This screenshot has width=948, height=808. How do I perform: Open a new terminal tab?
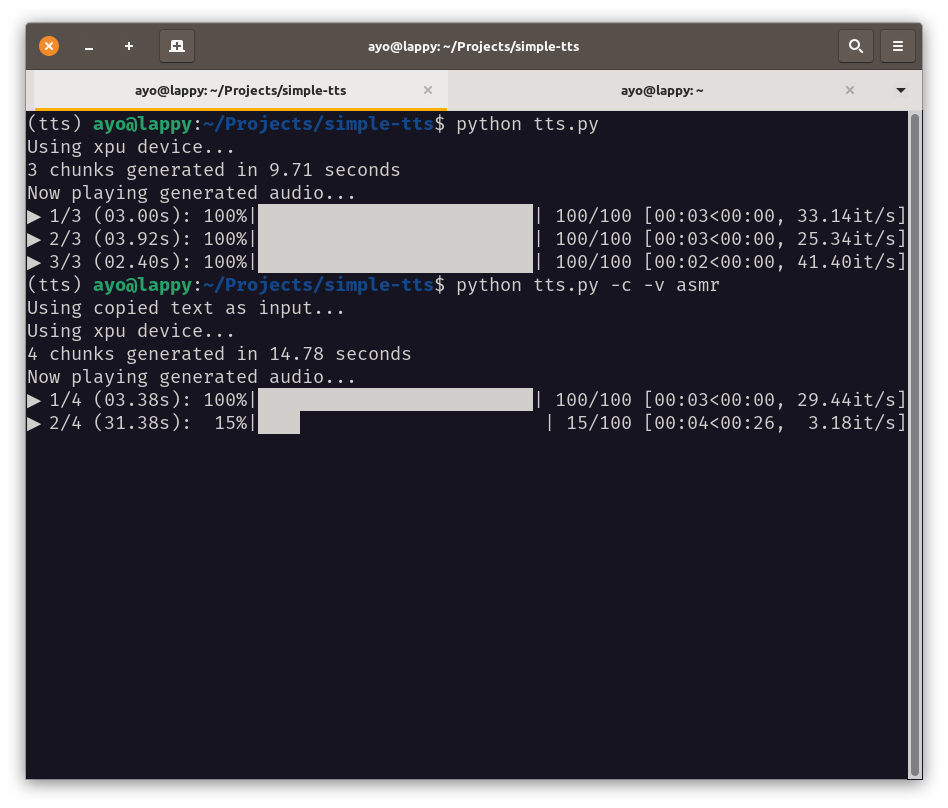tap(177, 46)
